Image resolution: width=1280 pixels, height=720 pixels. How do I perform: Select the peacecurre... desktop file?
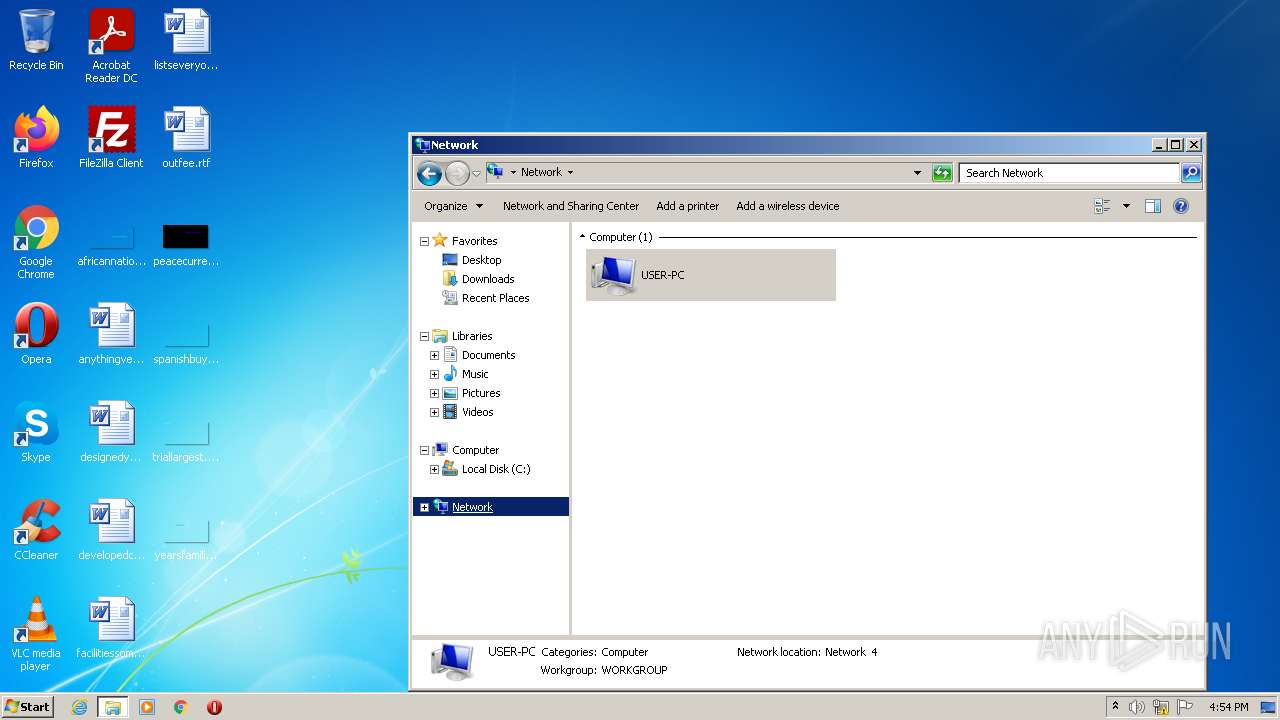point(186,244)
